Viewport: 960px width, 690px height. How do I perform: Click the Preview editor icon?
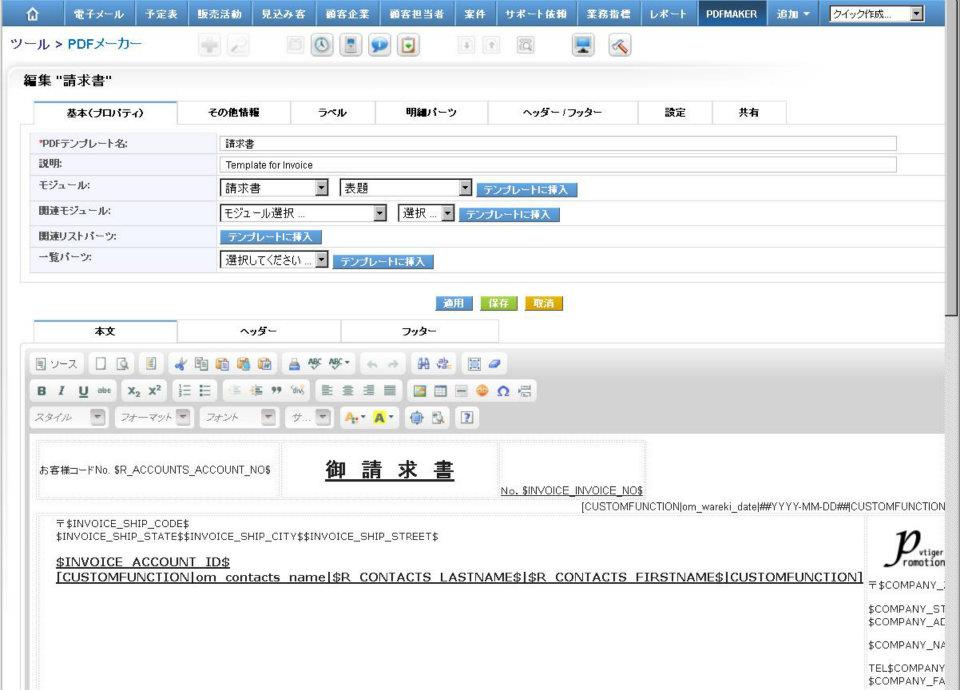(122, 364)
